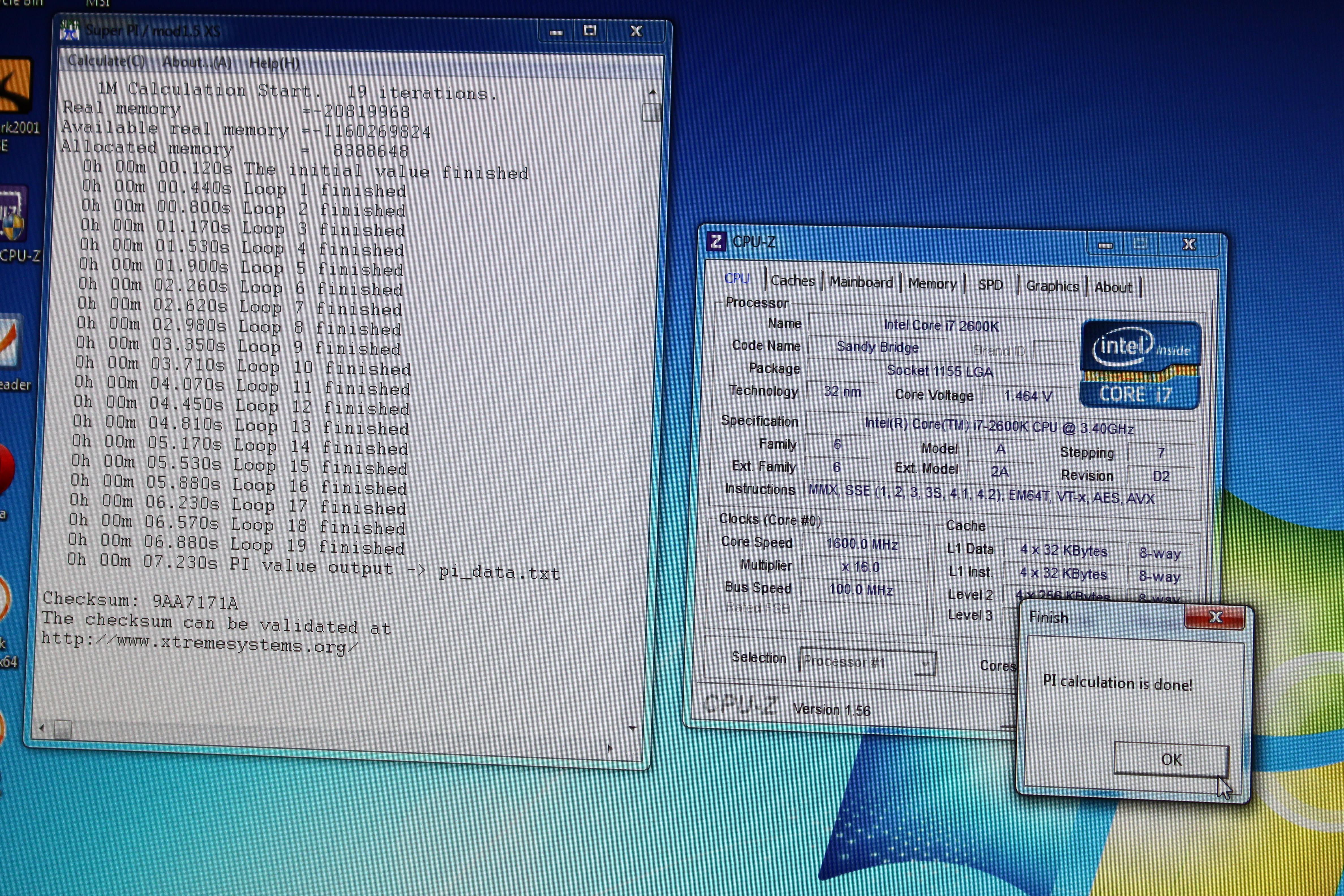Click the 'Loop 10 finished' line
The width and height of the screenshot is (1344, 896).
coord(243,366)
